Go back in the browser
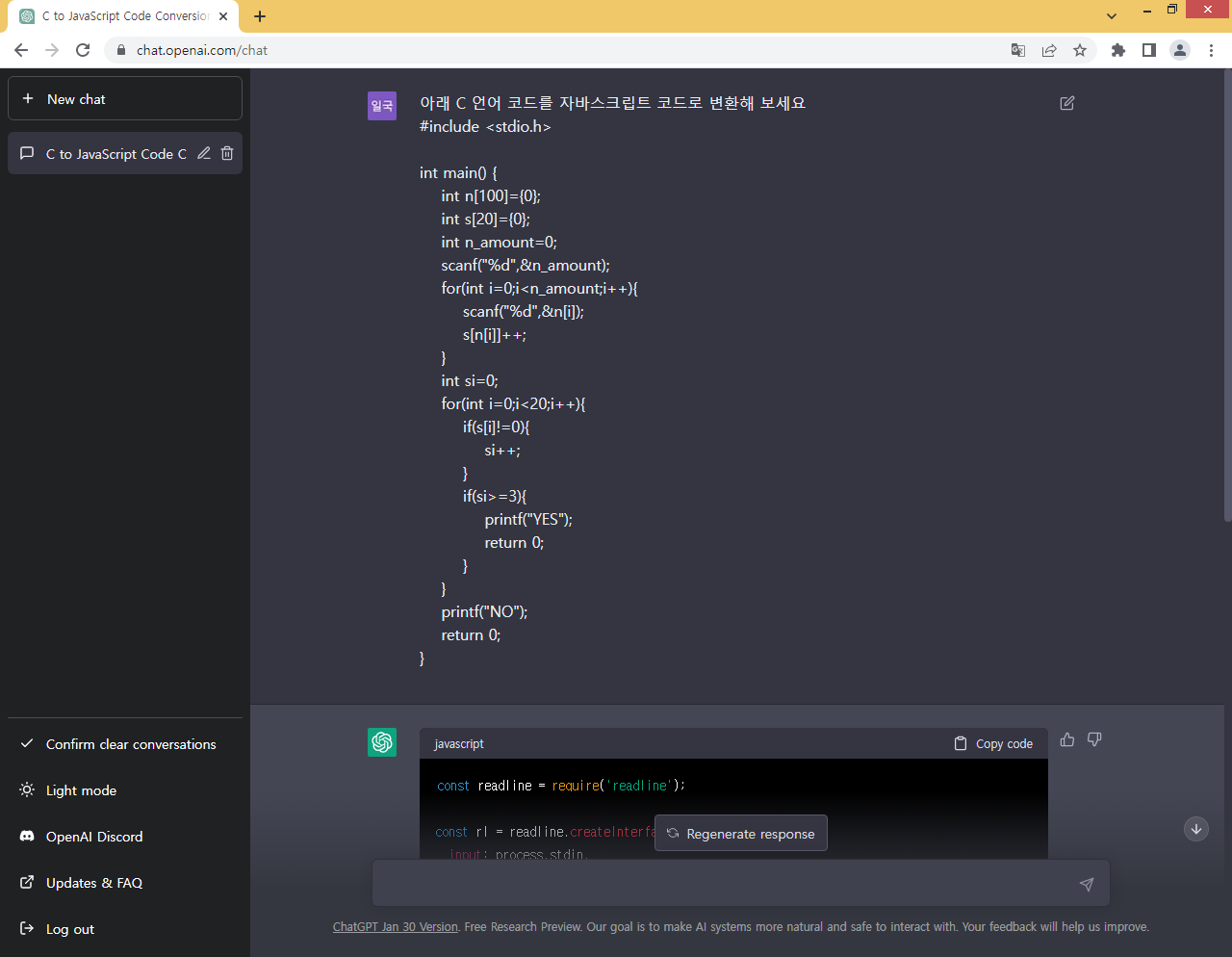This screenshot has width=1232, height=957. tap(21, 50)
